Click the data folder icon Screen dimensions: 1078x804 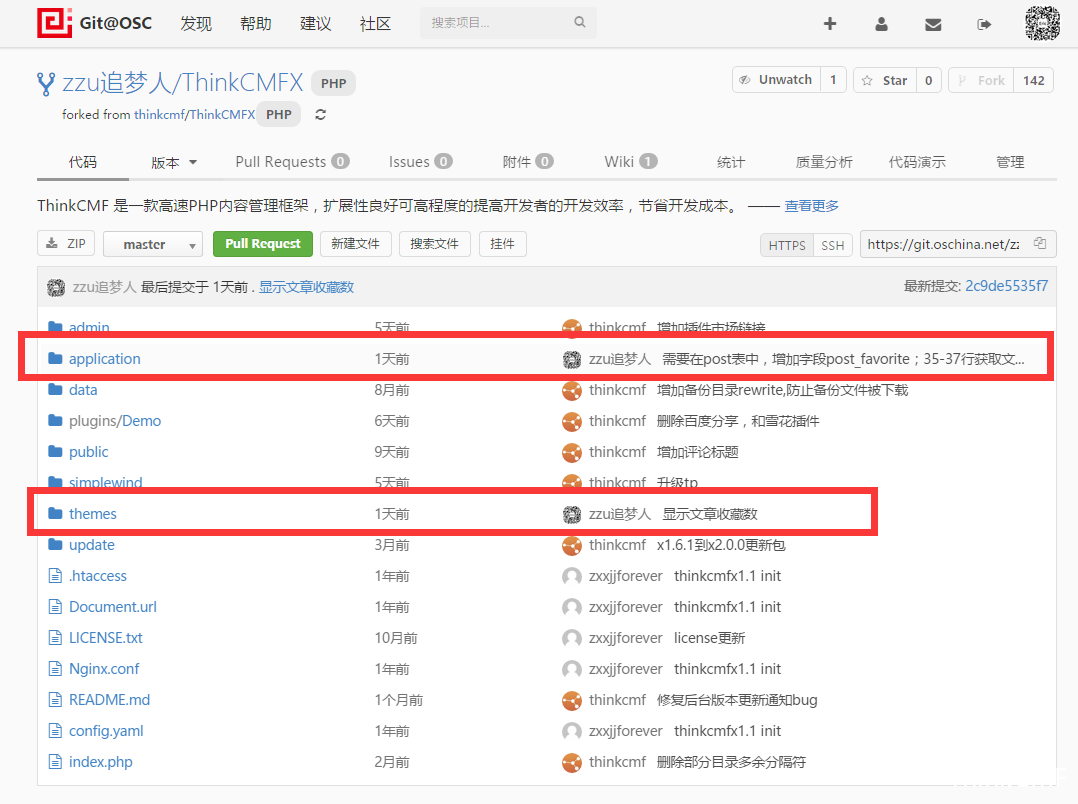click(55, 389)
